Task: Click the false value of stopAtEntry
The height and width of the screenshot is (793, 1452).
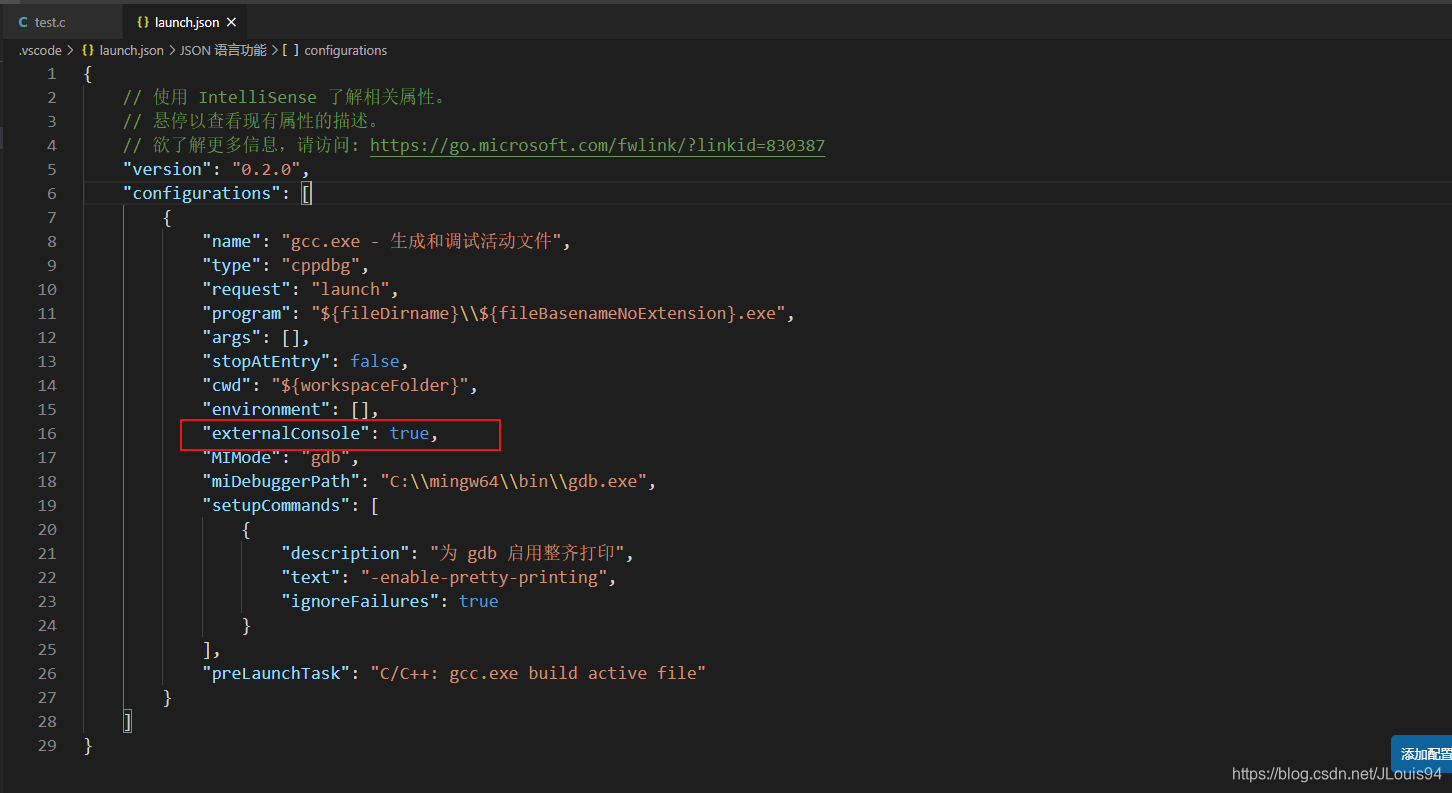Action: coord(375,361)
